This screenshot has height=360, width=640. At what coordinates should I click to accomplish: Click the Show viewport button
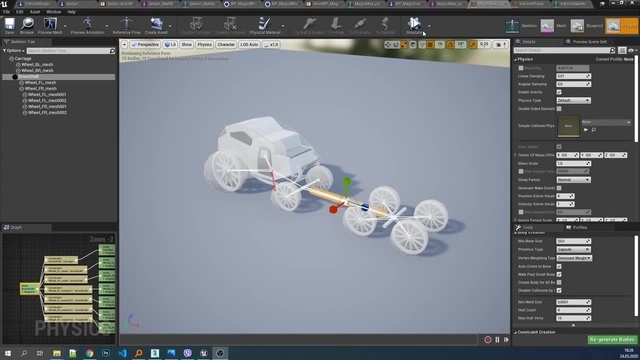187,44
